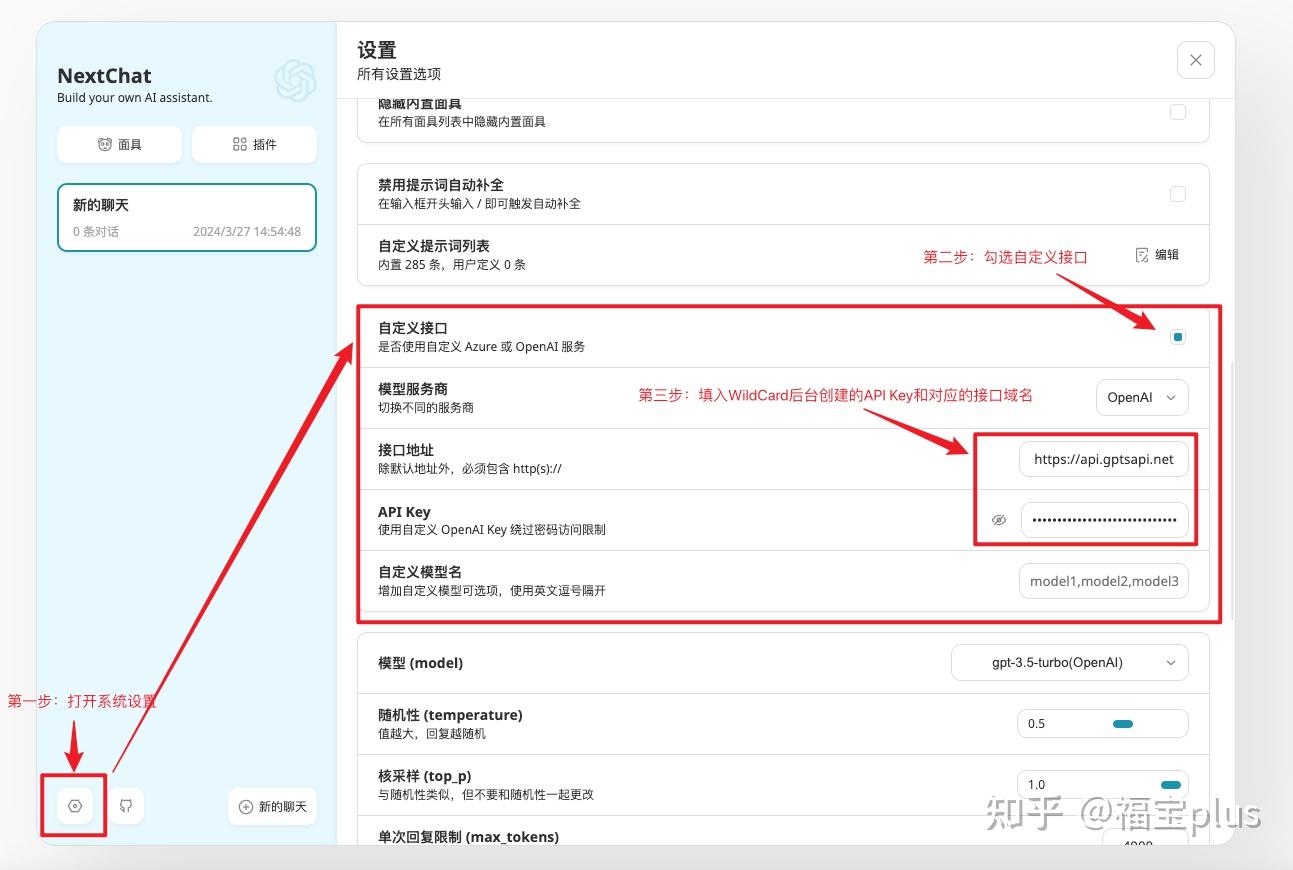Viewport: 1293px width, 870px height.
Task: Enable 禁用提示词自动补全 option
Action: (1177, 193)
